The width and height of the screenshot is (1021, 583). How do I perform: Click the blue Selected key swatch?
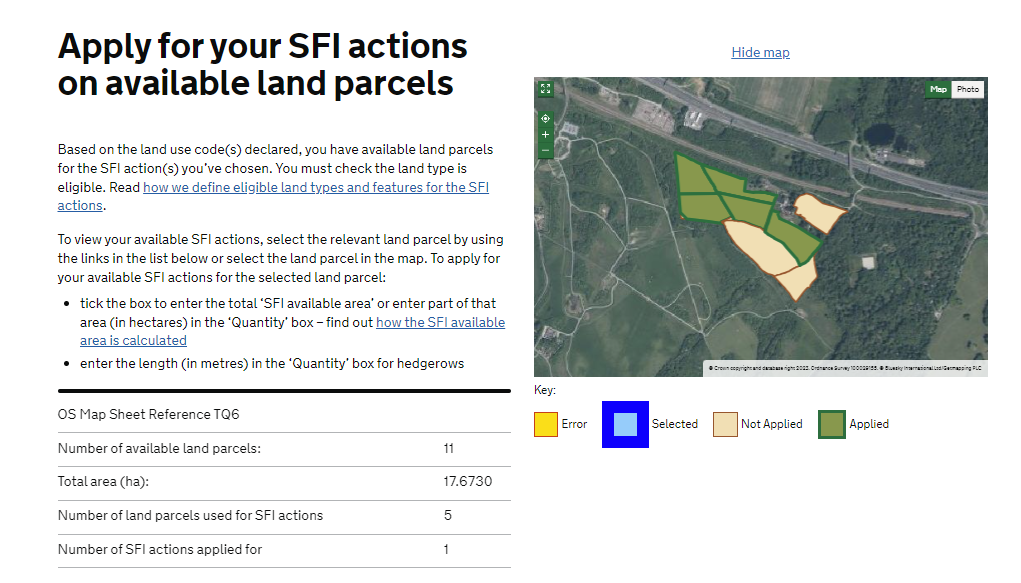point(625,424)
